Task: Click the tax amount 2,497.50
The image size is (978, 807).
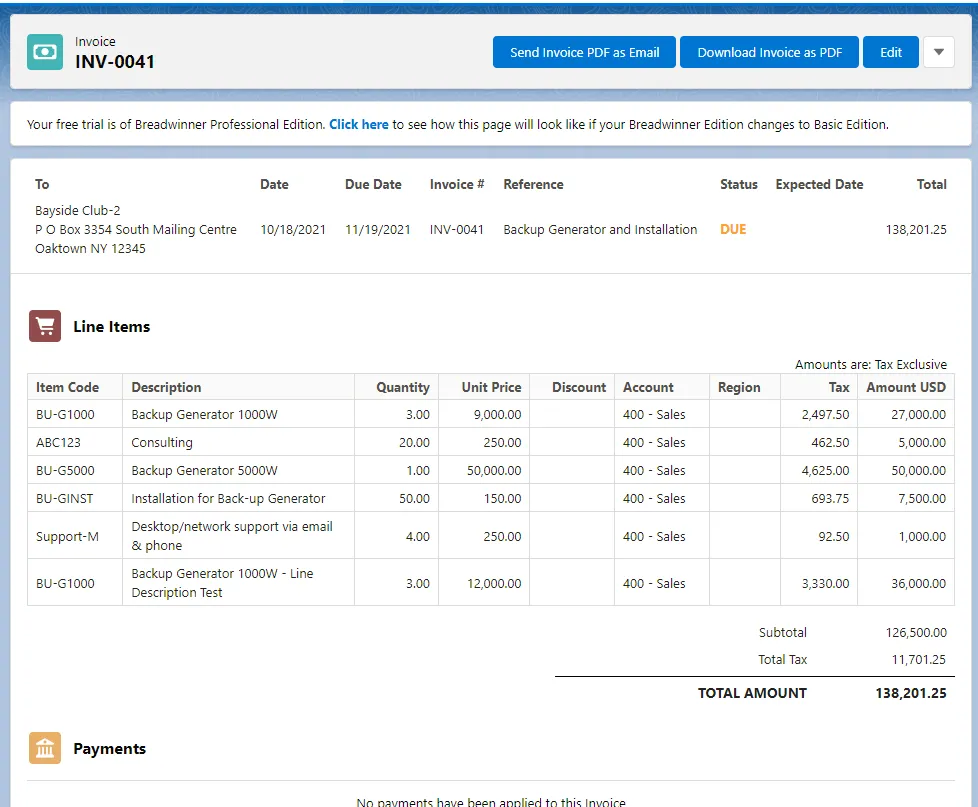Action: pos(825,415)
